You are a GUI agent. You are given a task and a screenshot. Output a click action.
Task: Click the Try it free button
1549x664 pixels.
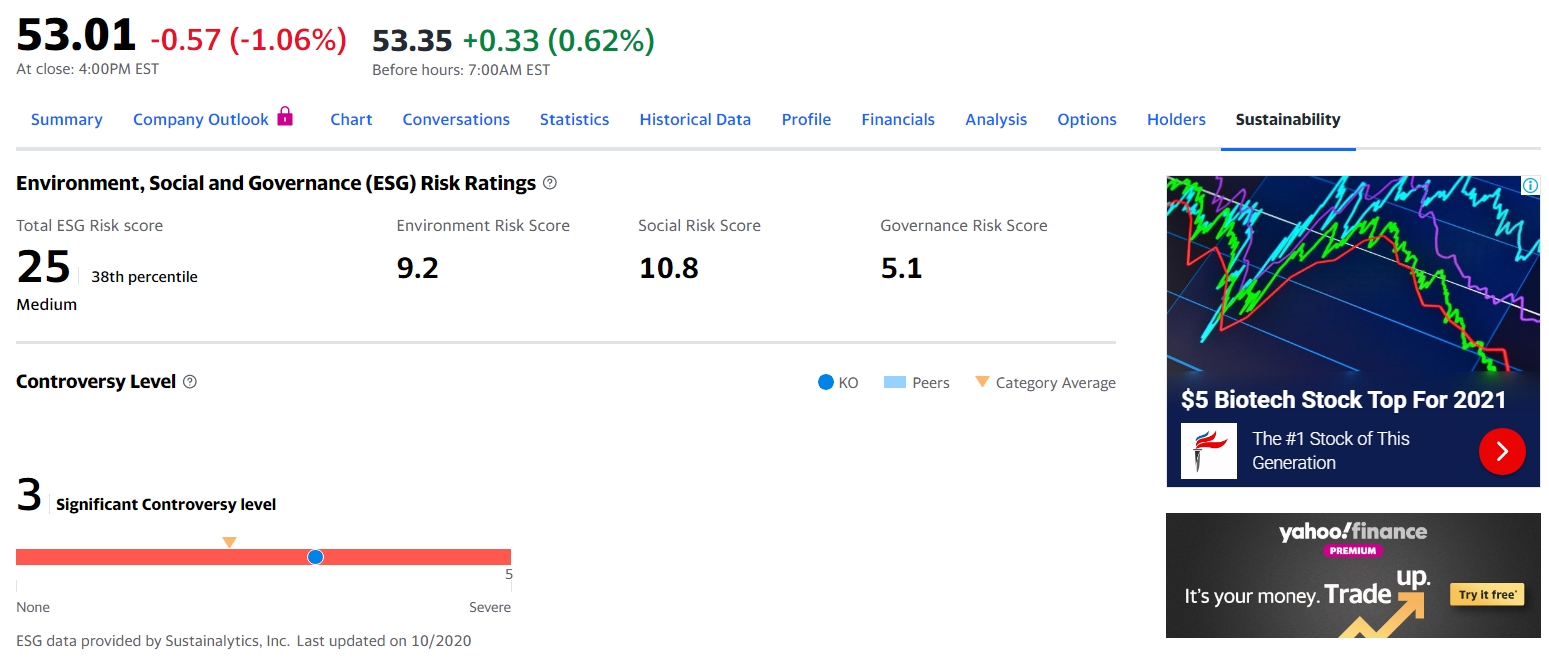(x=1488, y=595)
